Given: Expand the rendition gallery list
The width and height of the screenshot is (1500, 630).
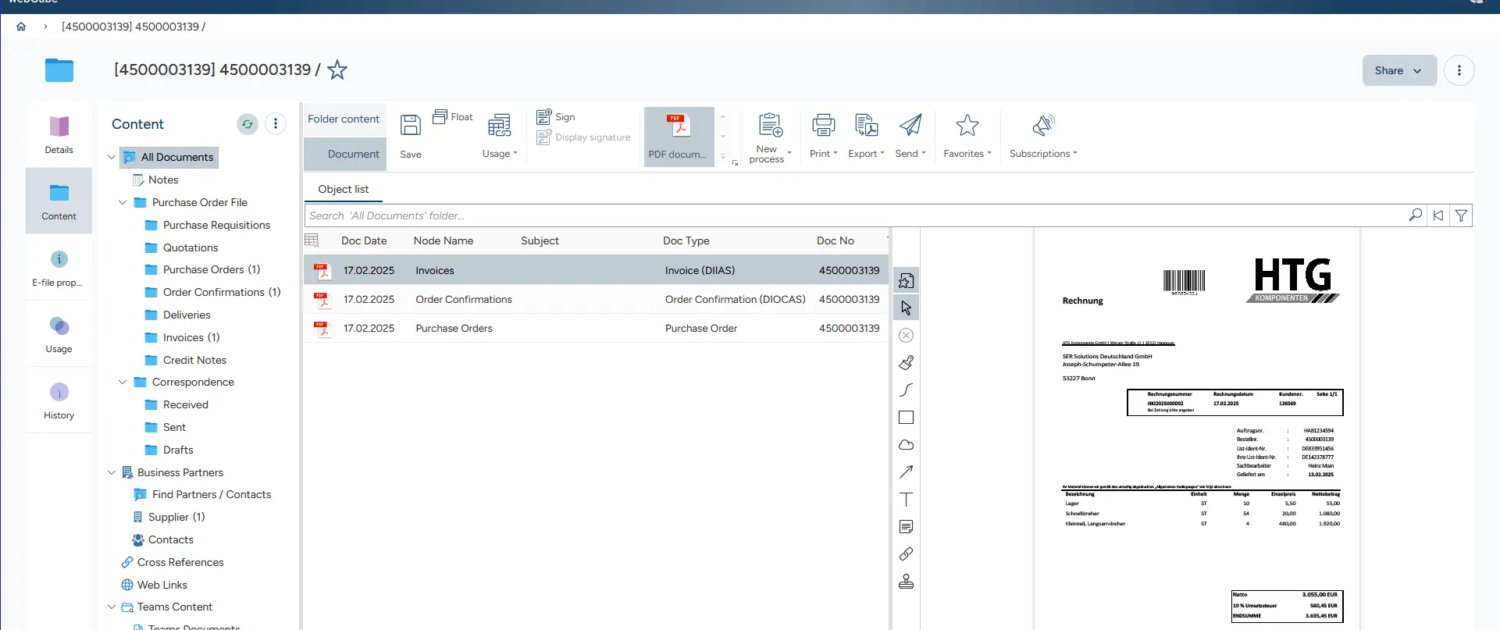Looking at the screenshot, I should 723,156.
